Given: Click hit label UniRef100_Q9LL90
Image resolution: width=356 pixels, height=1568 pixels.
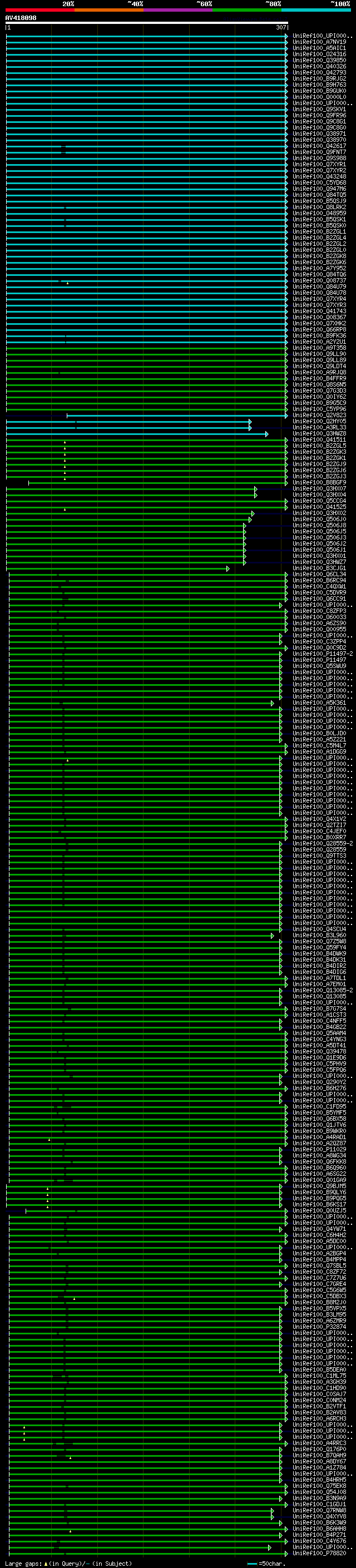Looking at the screenshot, I should point(319,354).
